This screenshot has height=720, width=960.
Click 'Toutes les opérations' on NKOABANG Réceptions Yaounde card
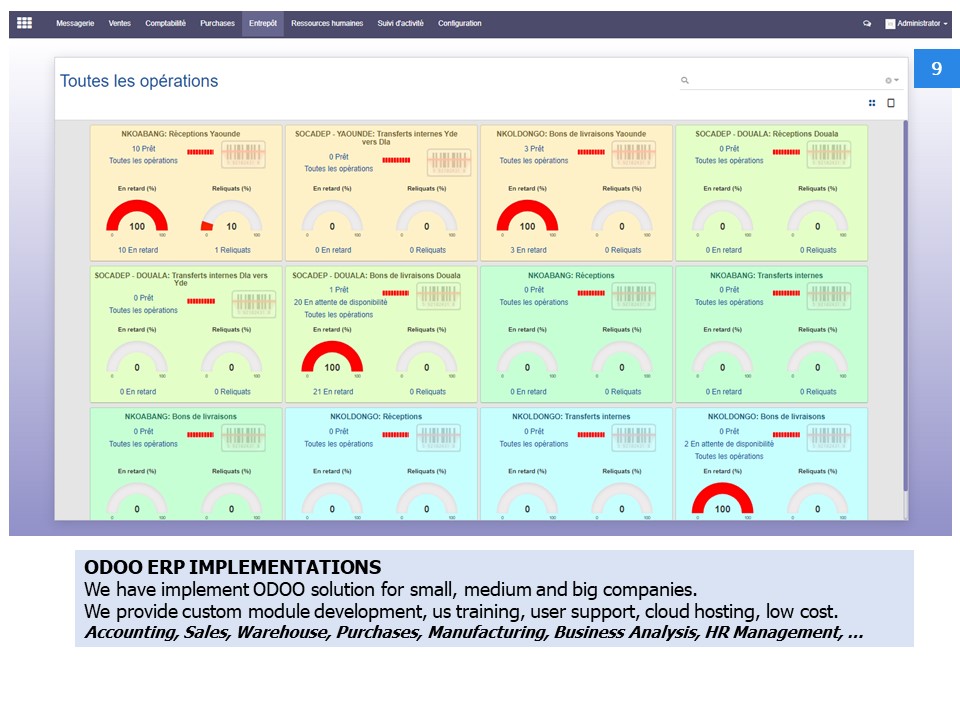pos(143,161)
